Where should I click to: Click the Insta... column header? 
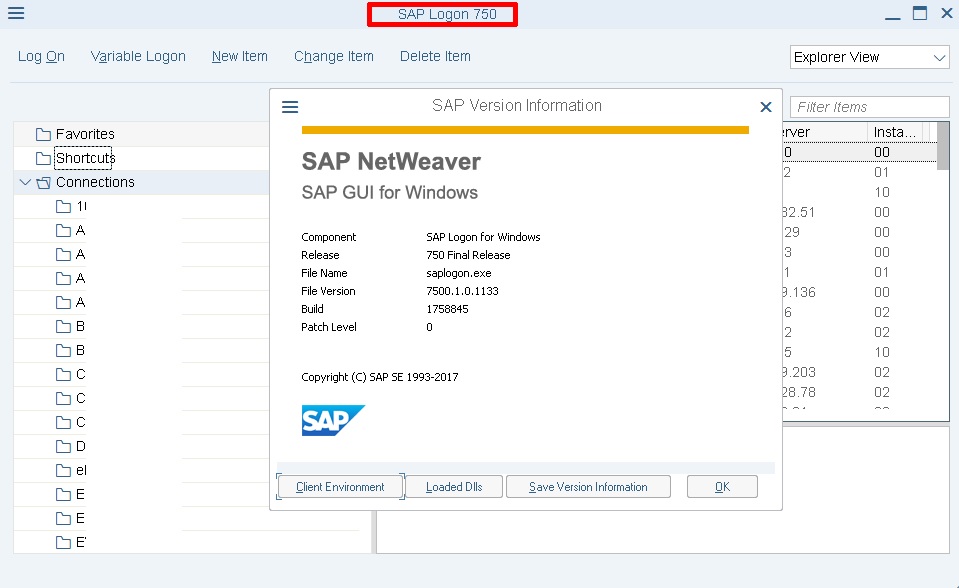[894, 132]
